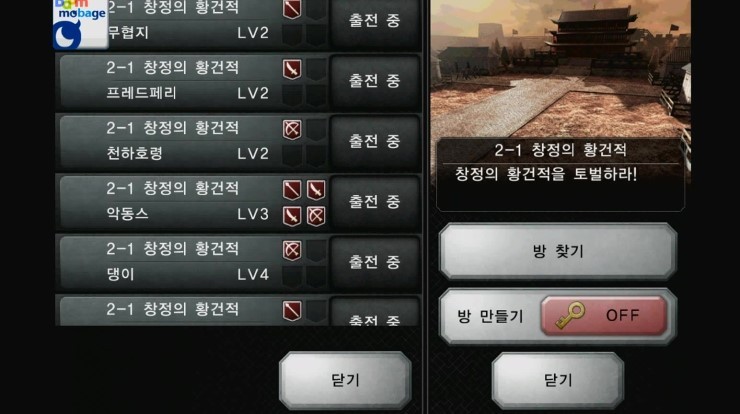Image resolution: width=740 pixels, height=414 pixels.
Task: Toggle the room lock key OFF switch
Action: click(604, 316)
